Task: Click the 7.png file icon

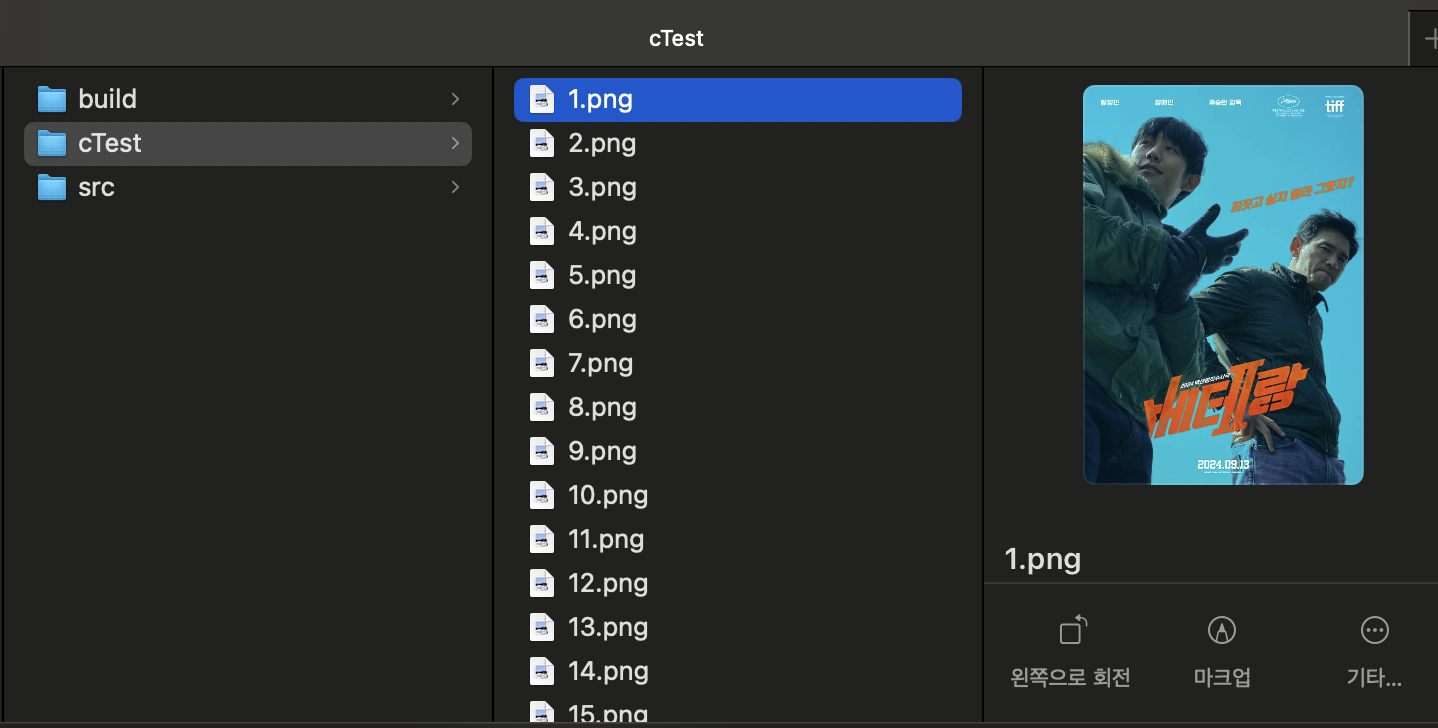Action: click(542, 363)
